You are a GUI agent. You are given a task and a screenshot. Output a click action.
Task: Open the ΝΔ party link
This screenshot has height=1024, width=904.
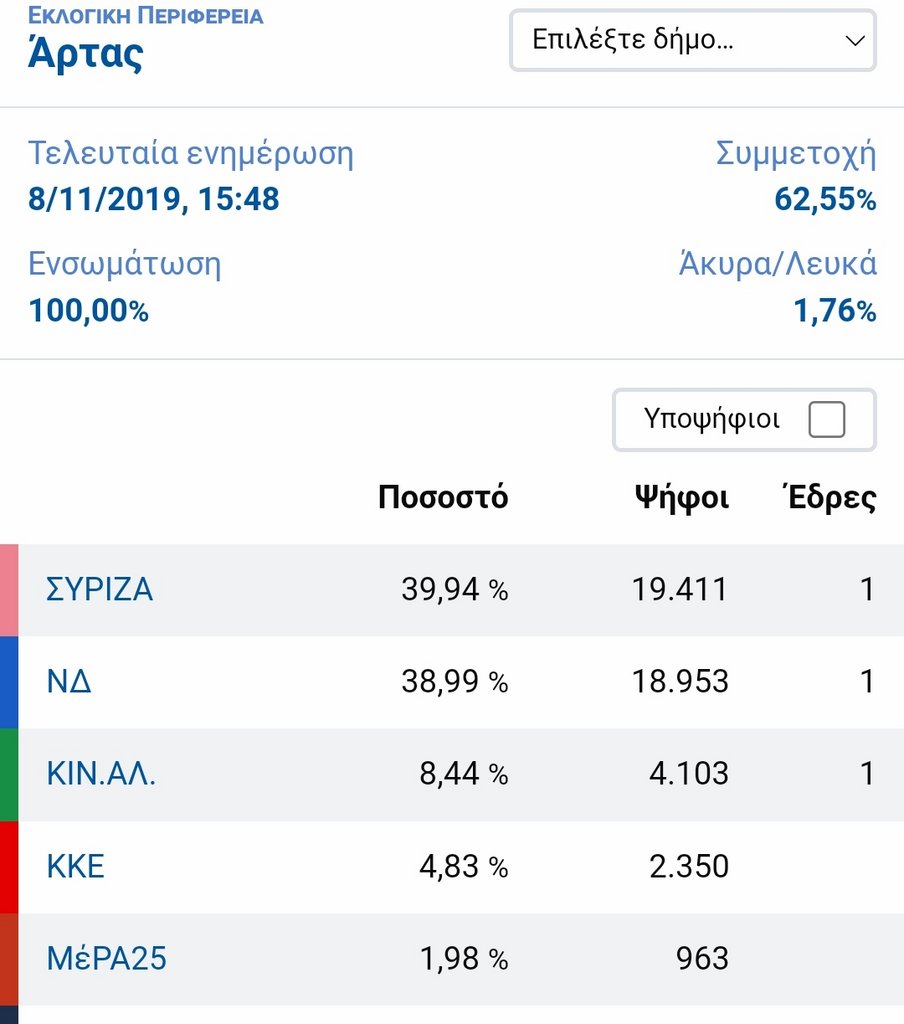pos(69,682)
